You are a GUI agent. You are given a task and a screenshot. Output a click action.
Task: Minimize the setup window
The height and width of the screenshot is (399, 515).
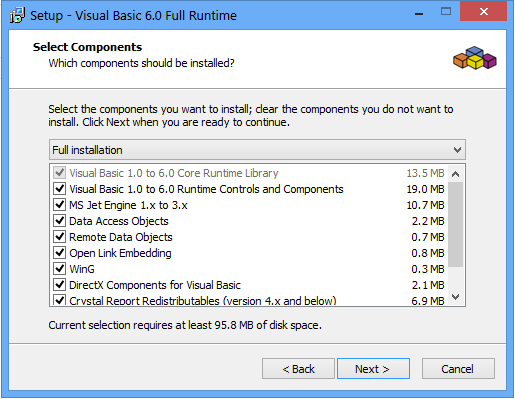click(x=419, y=14)
